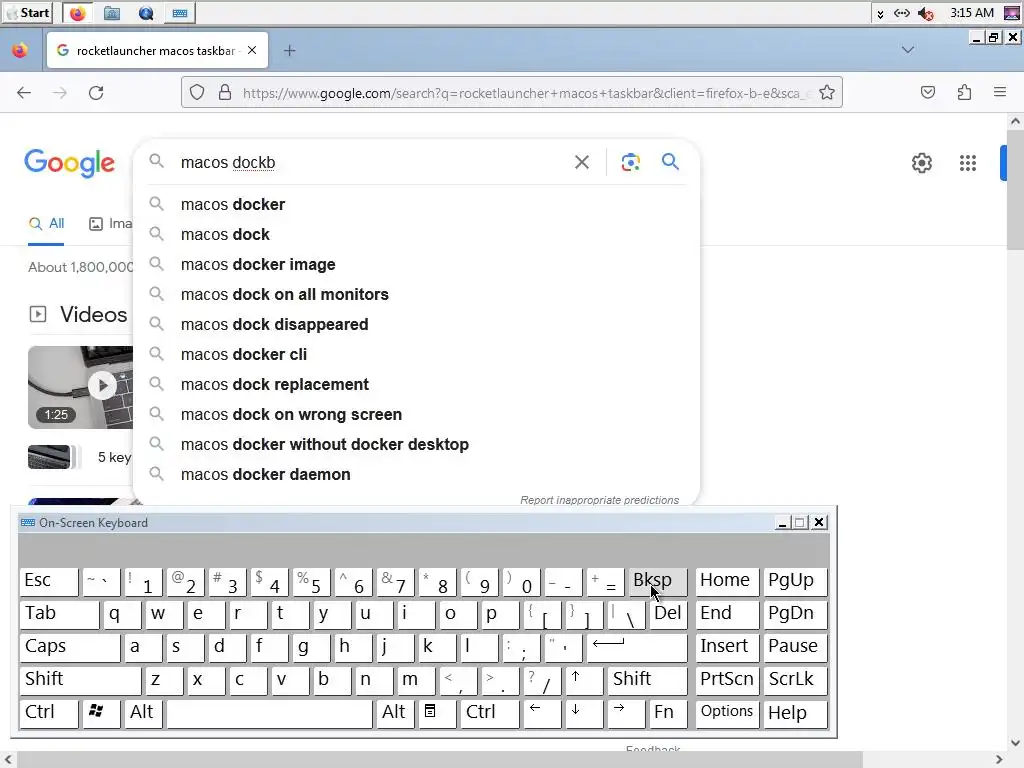The width and height of the screenshot is (1024, 768).
Task: Click the tracking protection shield icon
Action: [197, 93]
